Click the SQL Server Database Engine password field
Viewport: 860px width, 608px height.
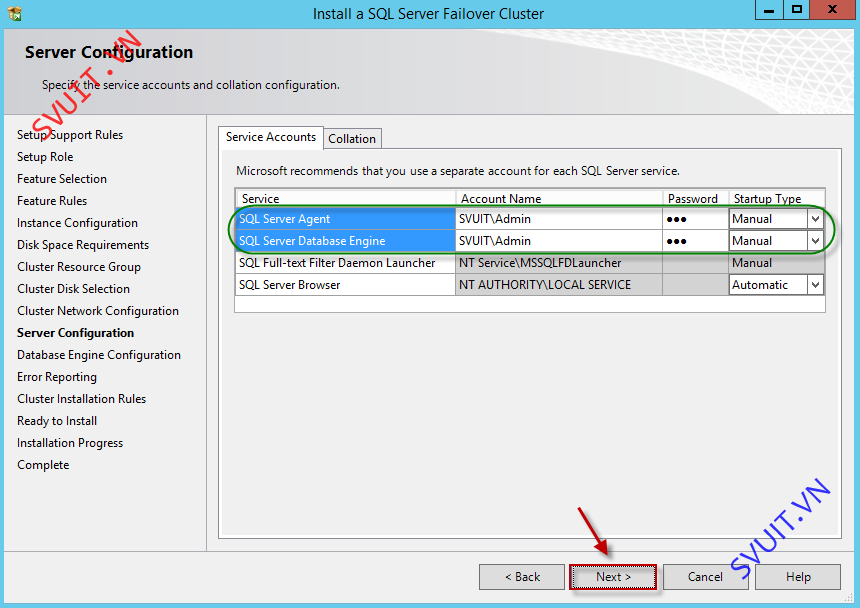click(x=695, y=241)
